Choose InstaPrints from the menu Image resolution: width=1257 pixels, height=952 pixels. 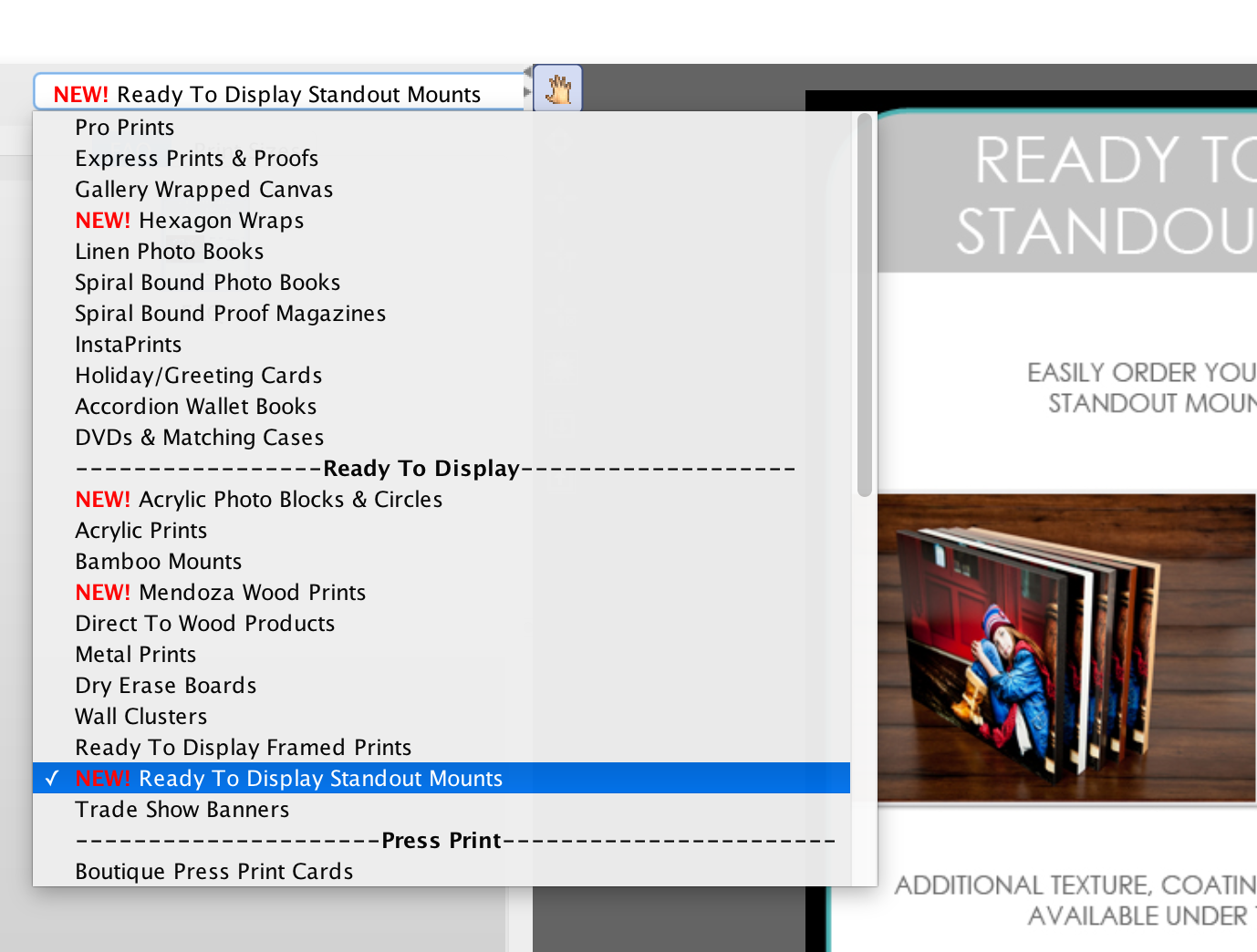click(x=442, y=345)
